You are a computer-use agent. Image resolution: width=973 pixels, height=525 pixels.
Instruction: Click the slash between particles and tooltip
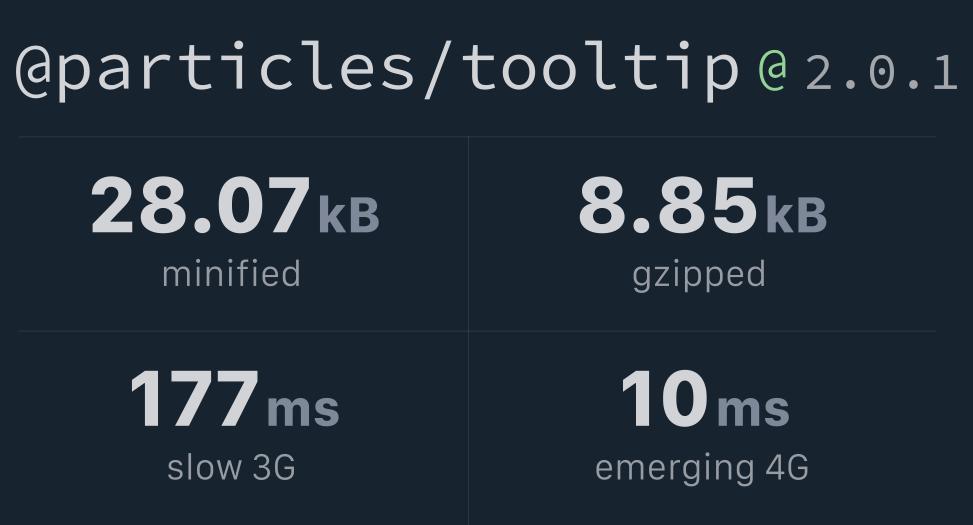click(x=437, y=70)
